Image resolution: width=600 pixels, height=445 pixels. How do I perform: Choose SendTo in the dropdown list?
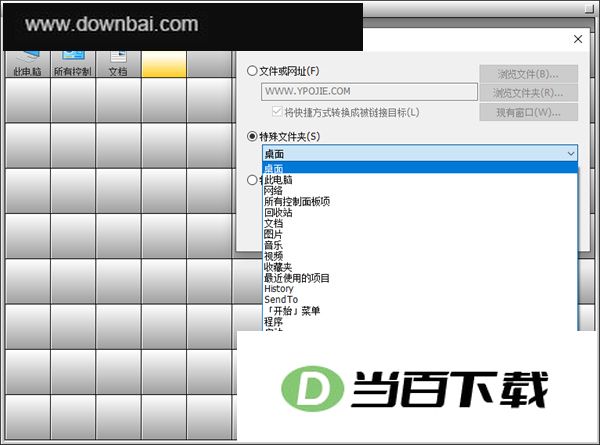(420, 300)
